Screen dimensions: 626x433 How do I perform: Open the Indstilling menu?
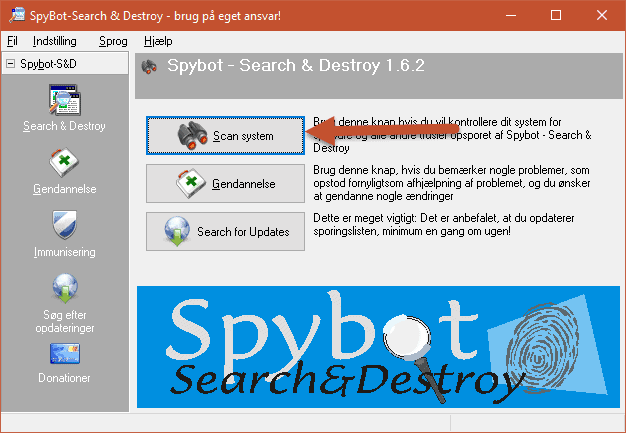point(55,41)
